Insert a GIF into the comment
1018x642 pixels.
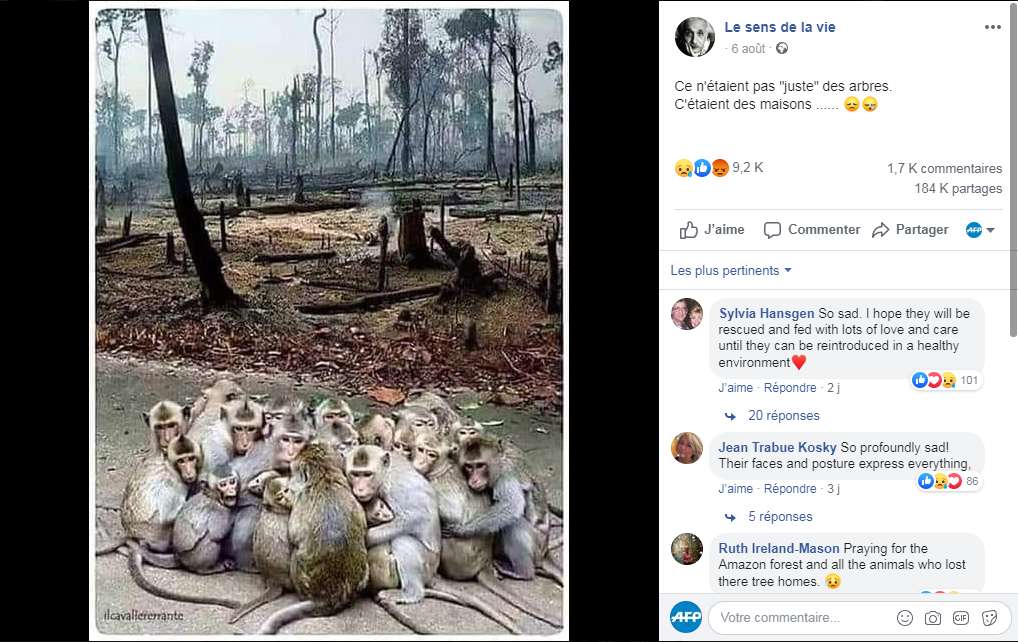coord(961,618)
